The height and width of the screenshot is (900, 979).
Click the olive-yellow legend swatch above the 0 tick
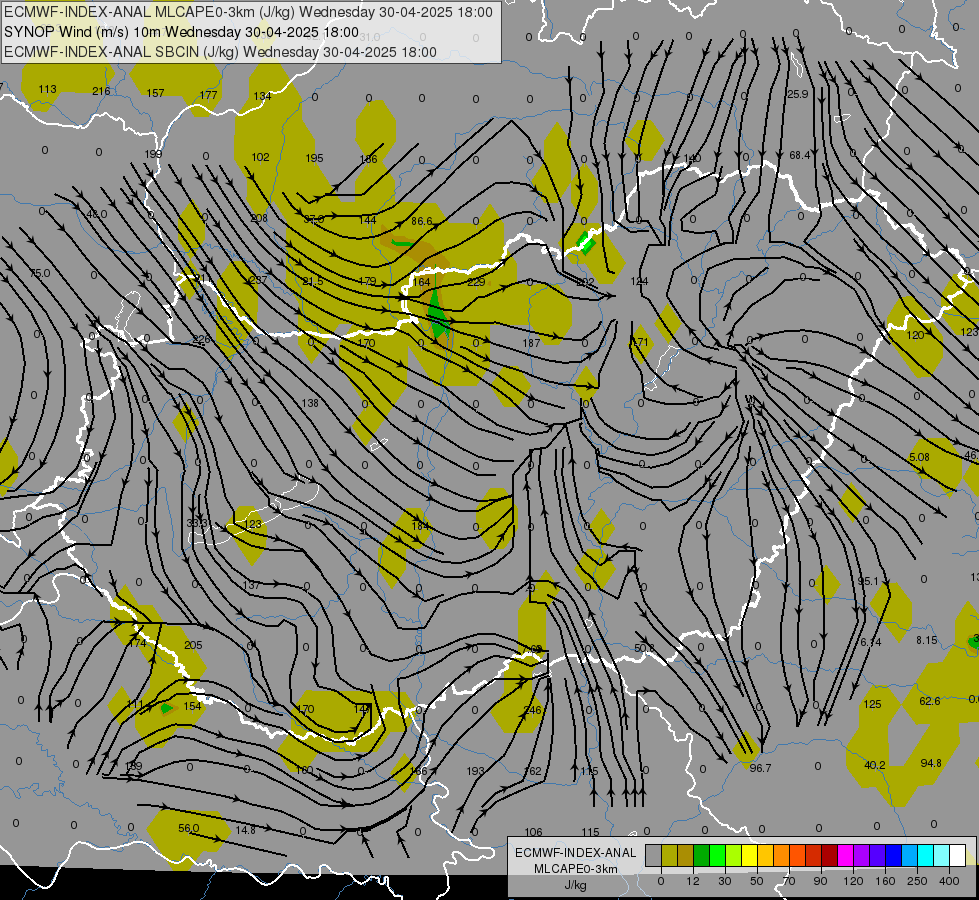click(669, 855)
